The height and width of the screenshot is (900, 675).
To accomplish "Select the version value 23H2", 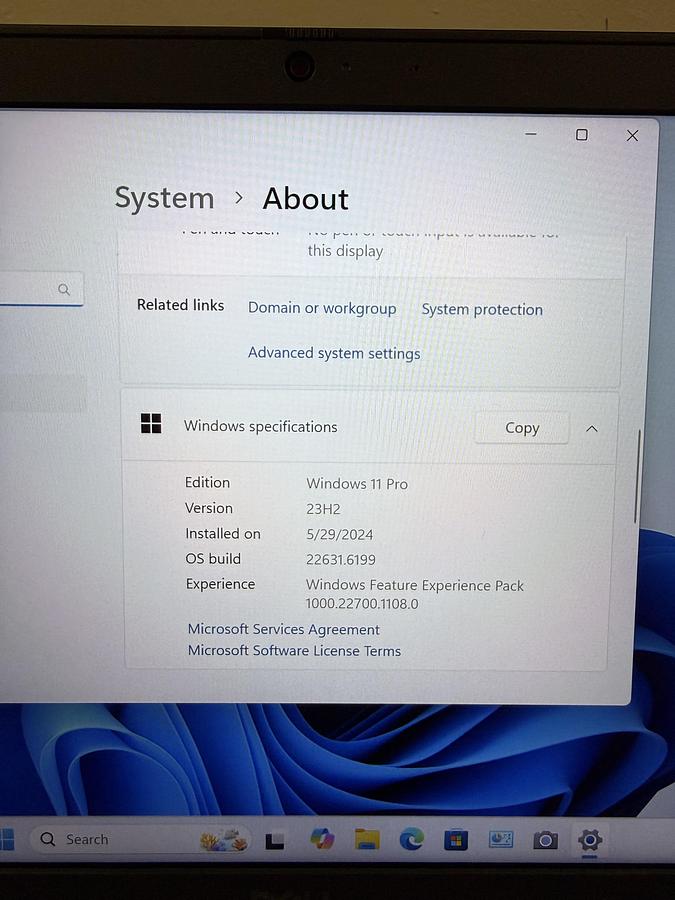I will pyautogui.click(x=323, y=509).
